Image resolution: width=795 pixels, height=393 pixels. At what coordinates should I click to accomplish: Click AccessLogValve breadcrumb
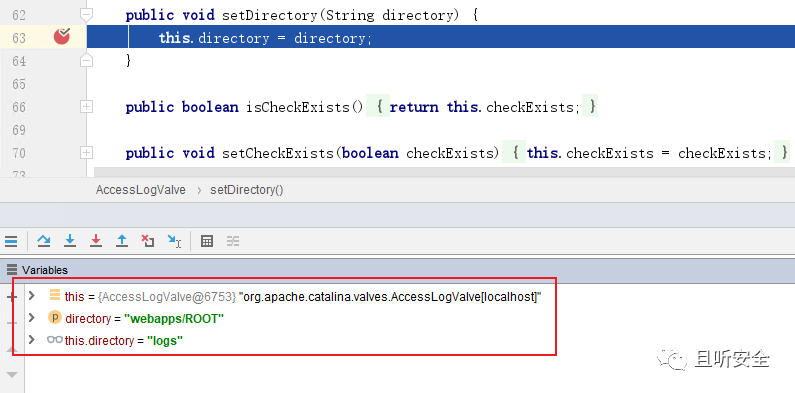[x=140, y=190]
